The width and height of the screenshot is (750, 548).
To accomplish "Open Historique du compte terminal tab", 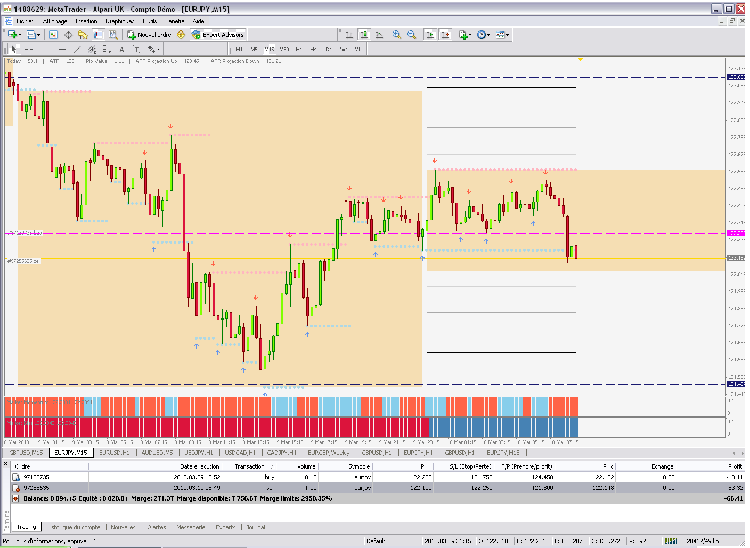I will [x=77, y=526].
